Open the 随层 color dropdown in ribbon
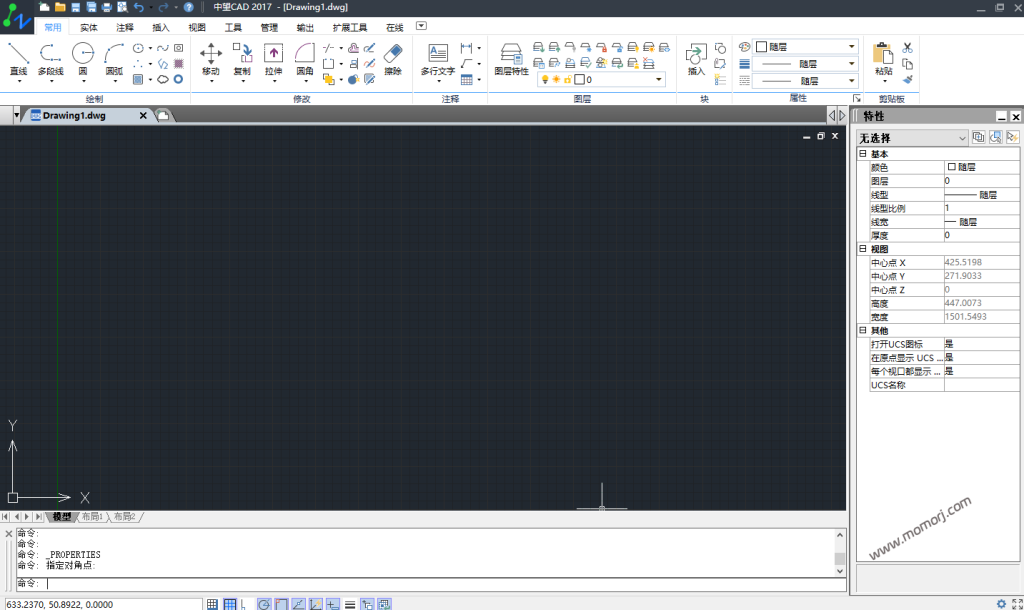Screen dimensions: 1024x610 point(805,47)
